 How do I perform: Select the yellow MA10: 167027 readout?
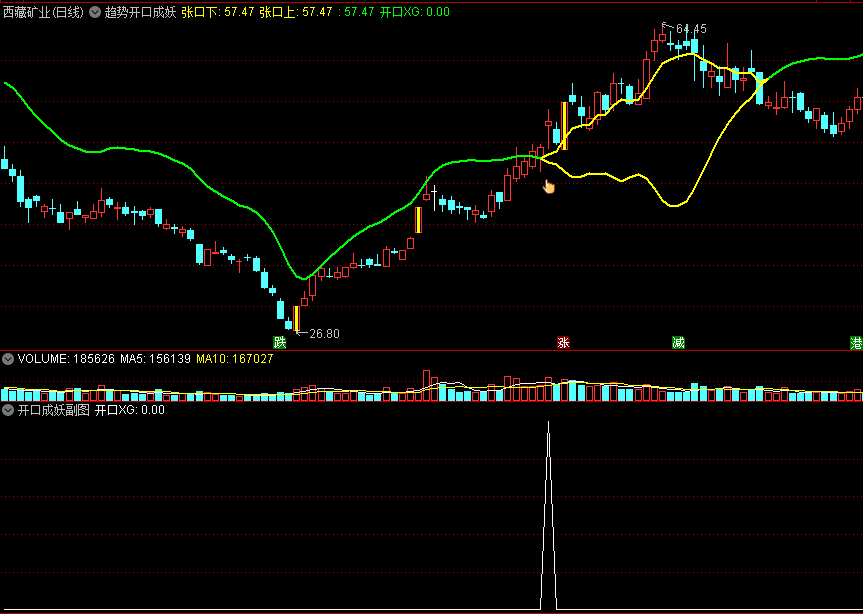(234, 359)
